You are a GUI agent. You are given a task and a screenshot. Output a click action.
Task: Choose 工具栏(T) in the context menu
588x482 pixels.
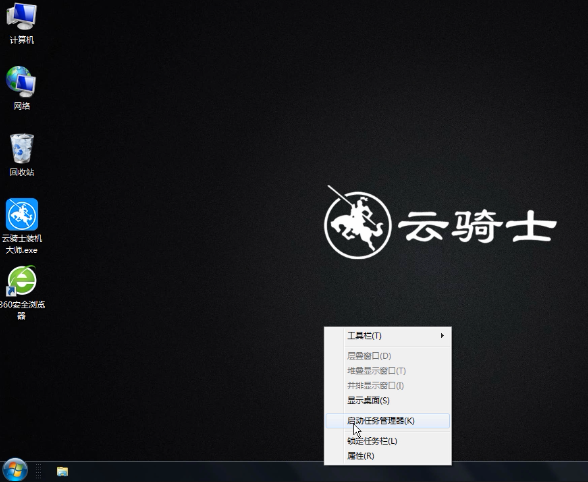(388, 336)
